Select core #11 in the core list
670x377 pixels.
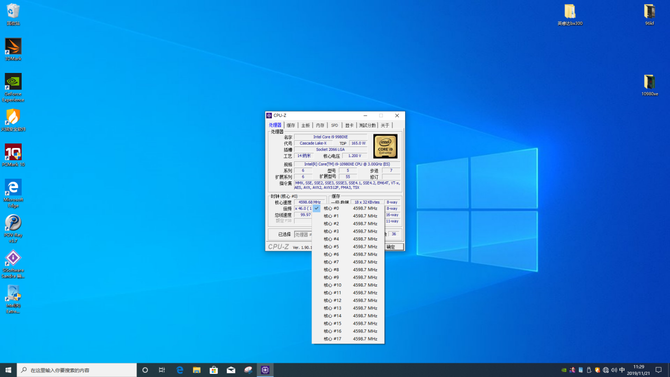pyautogui.click(x=348, y=293)
